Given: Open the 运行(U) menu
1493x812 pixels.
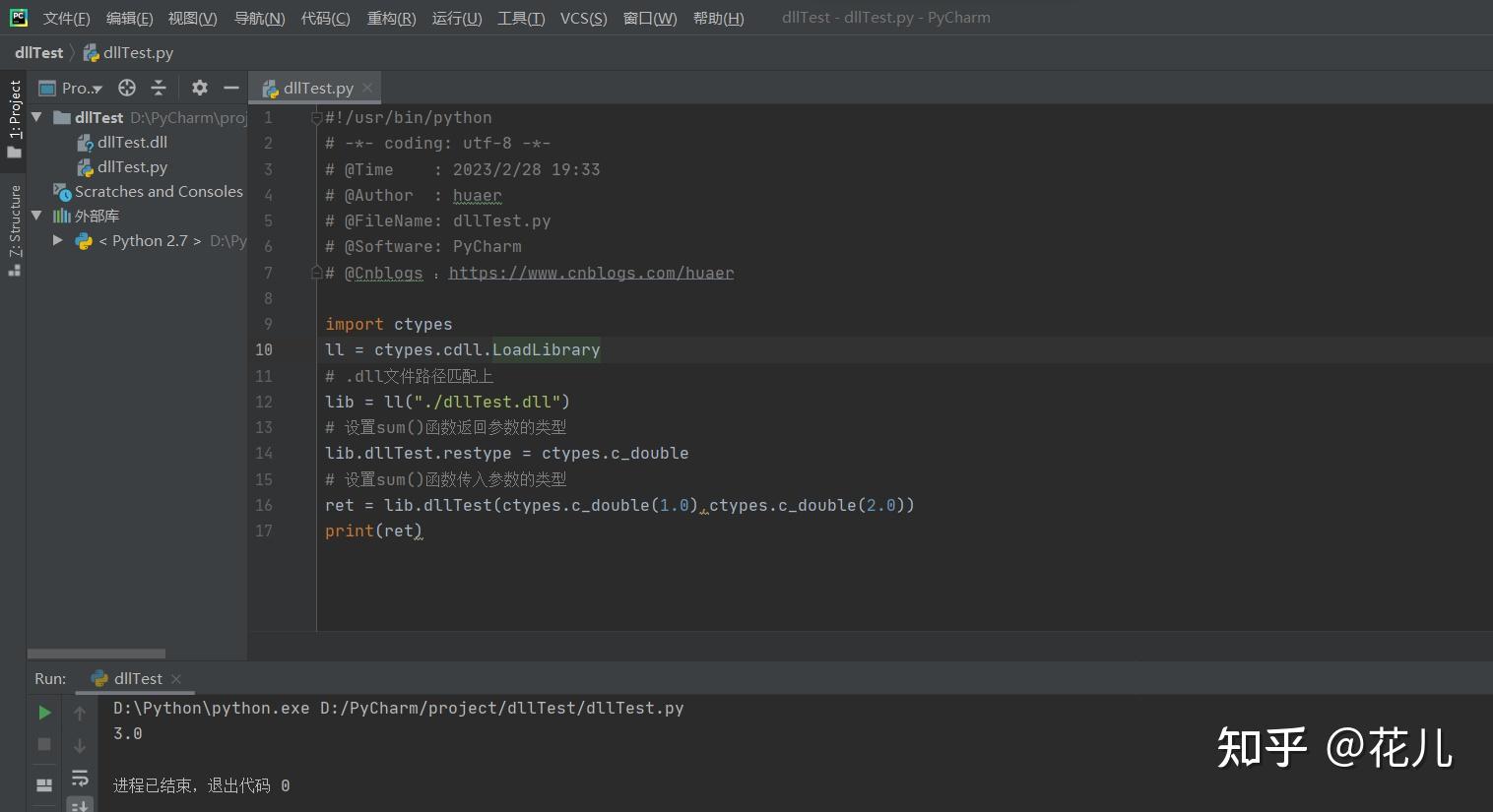Looking at the screenshot, I should click(x=456, y=18).
